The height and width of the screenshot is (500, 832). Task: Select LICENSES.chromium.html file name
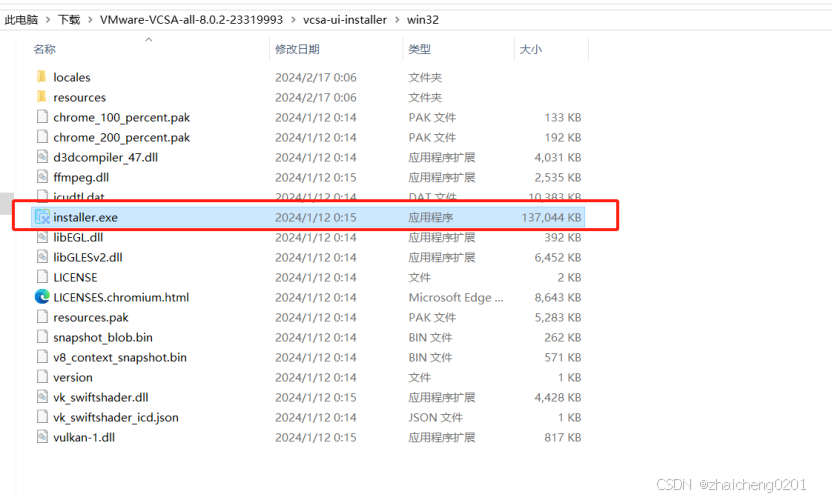tap(121, 297)
